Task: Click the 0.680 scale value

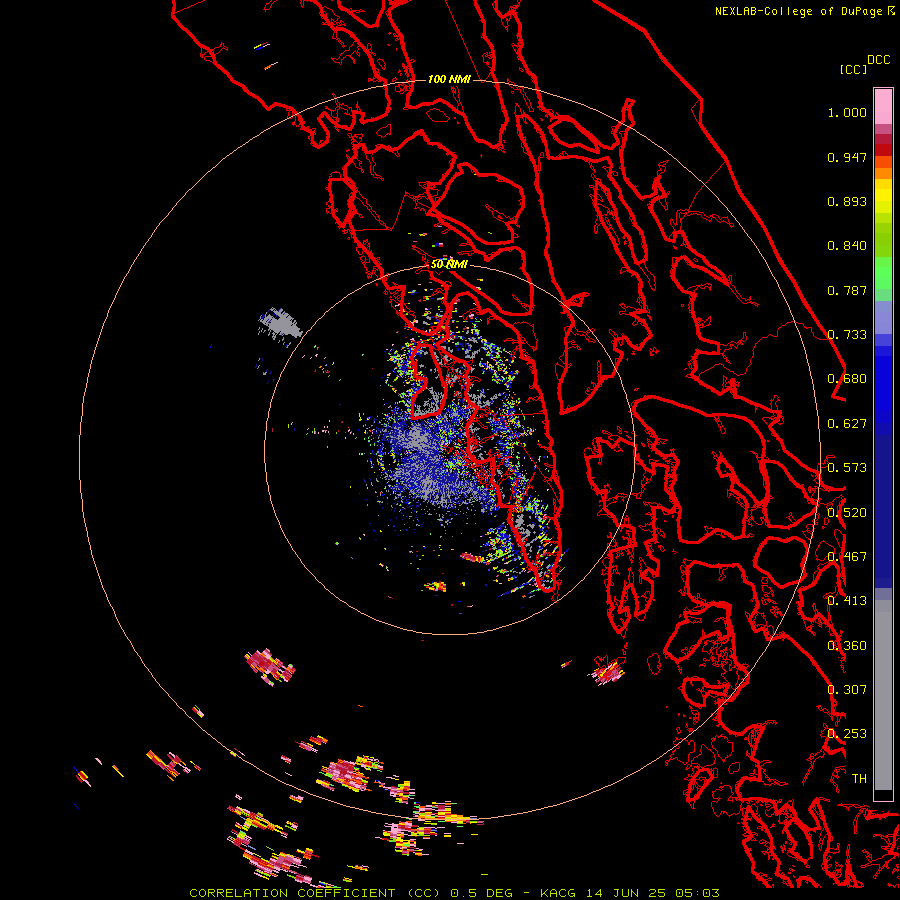Action: pyautogui.click(x=847, y=379)
